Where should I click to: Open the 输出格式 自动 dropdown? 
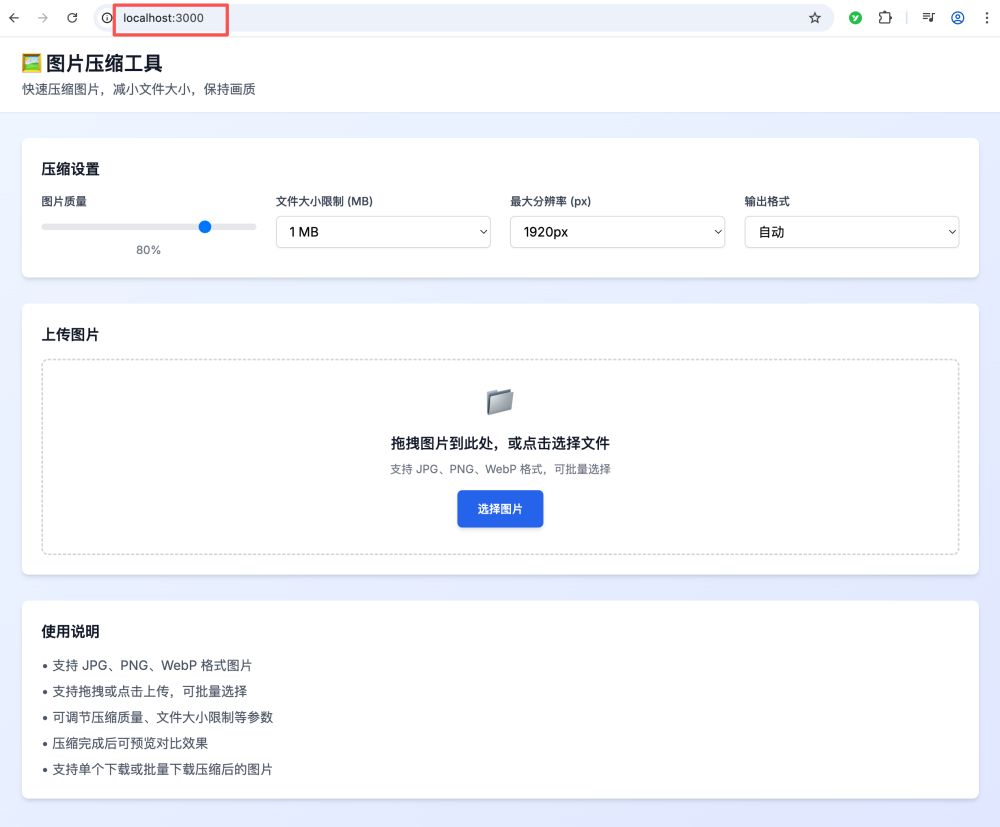[851, 231]
